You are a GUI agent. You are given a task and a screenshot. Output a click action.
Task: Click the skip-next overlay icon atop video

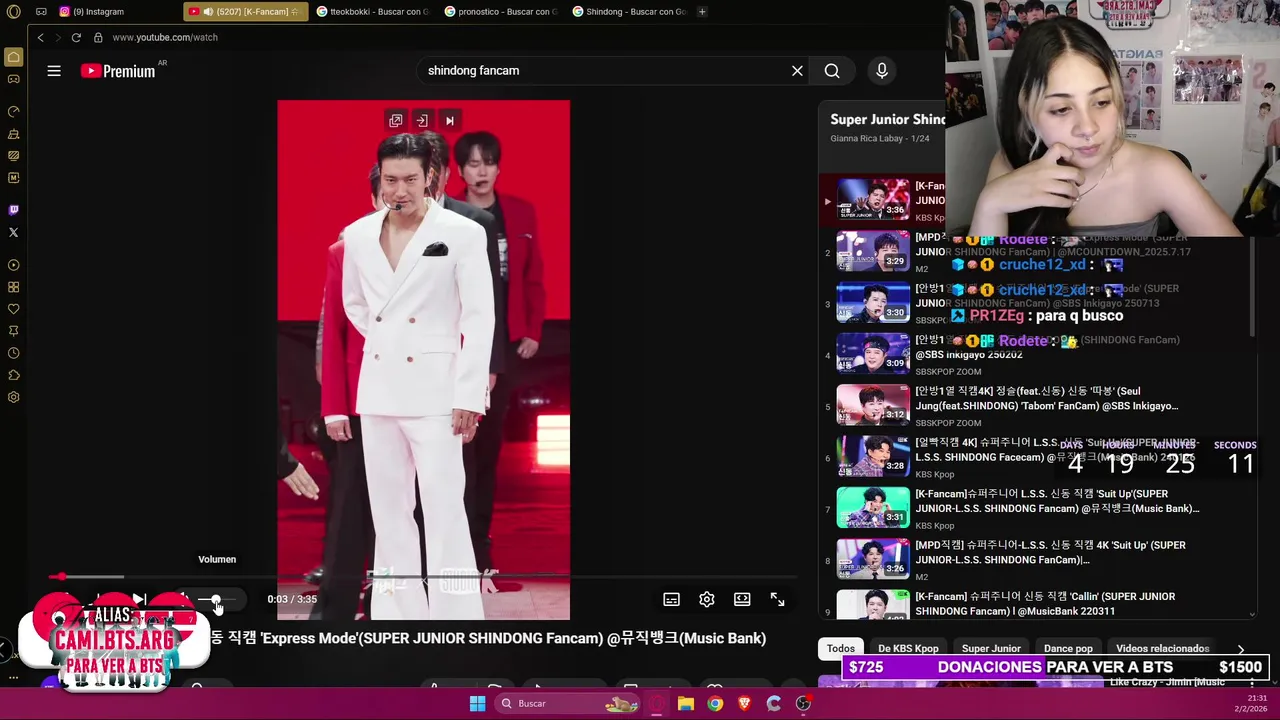point(450,121)
